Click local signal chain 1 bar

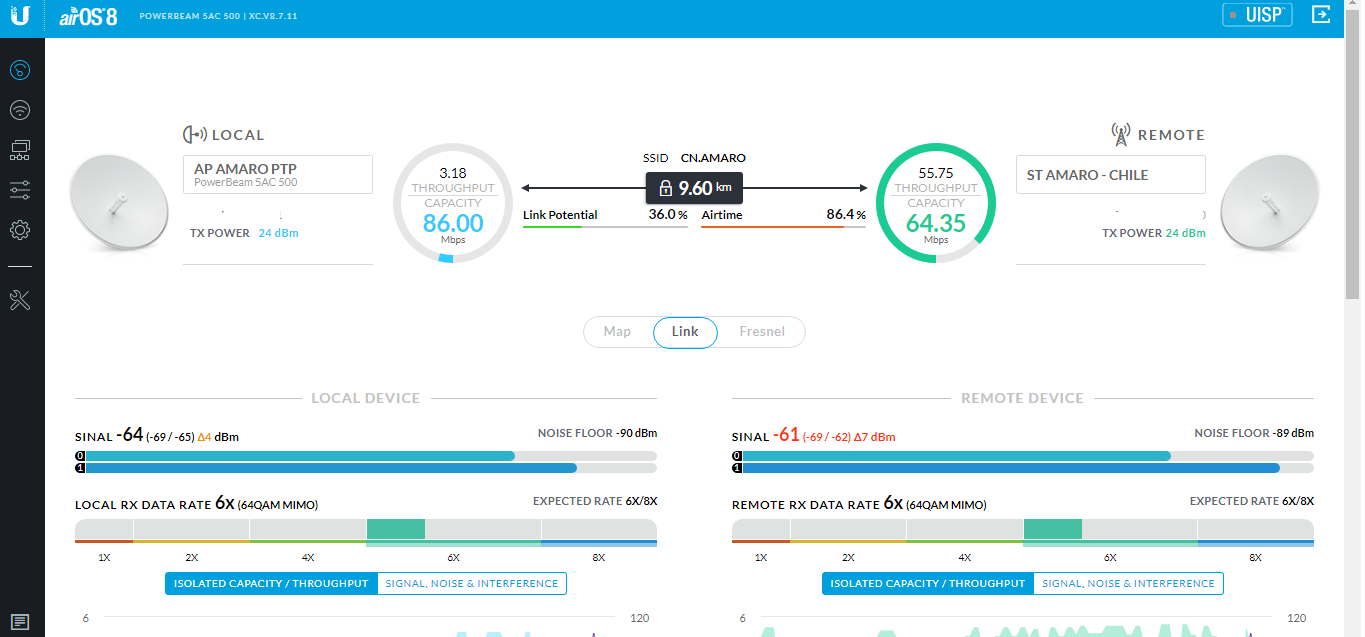(366, 468)
